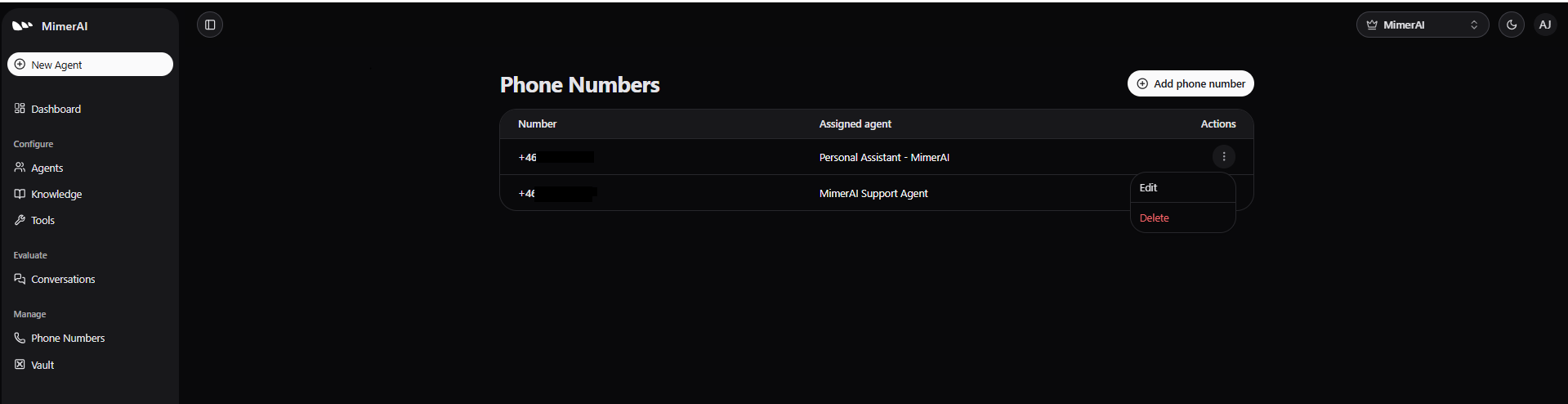
Task: Open Dashboard from sidebar
Action: [x=56, y=109]
